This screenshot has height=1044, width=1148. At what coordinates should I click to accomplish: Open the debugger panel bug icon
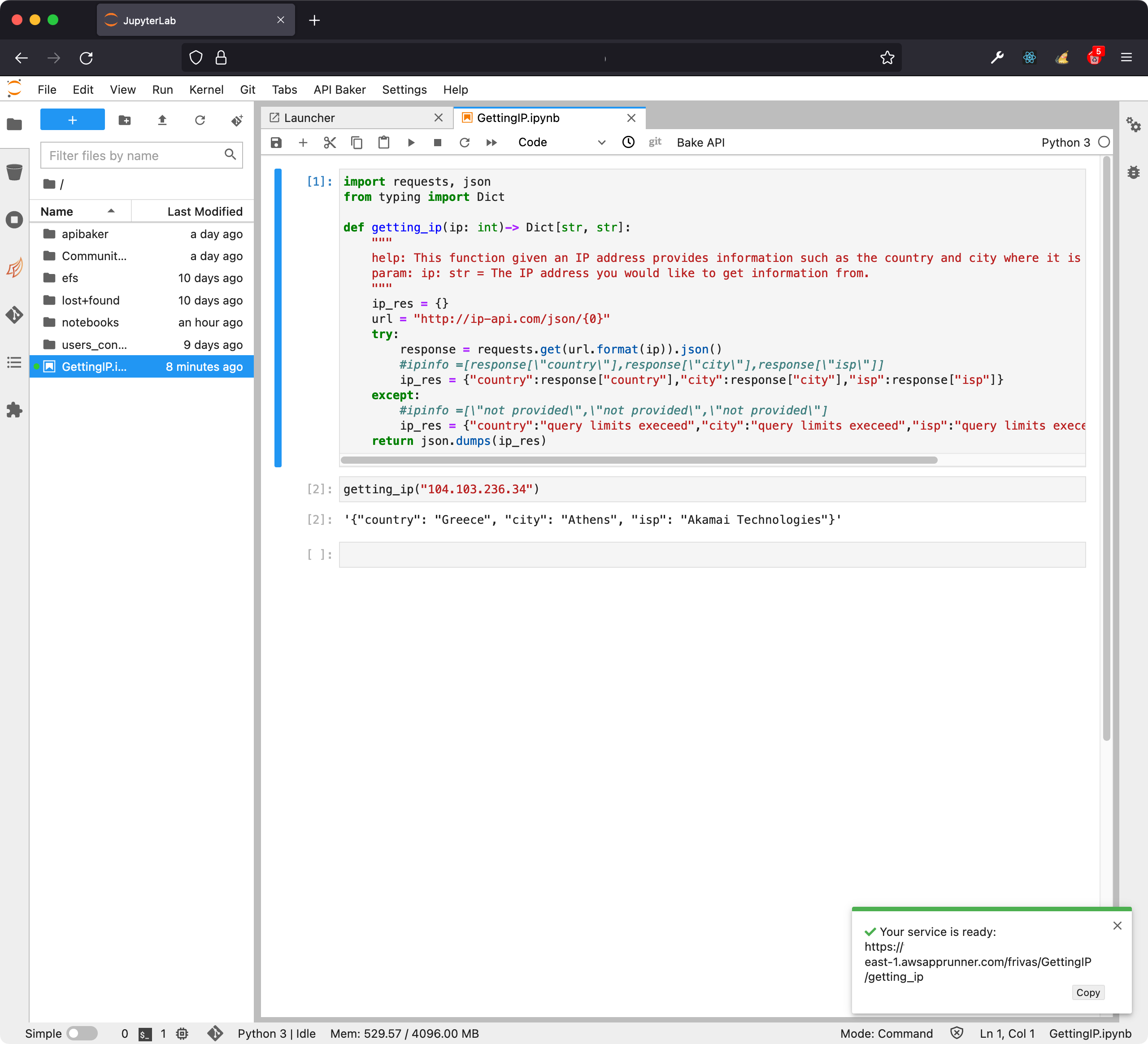(1133, 172)
